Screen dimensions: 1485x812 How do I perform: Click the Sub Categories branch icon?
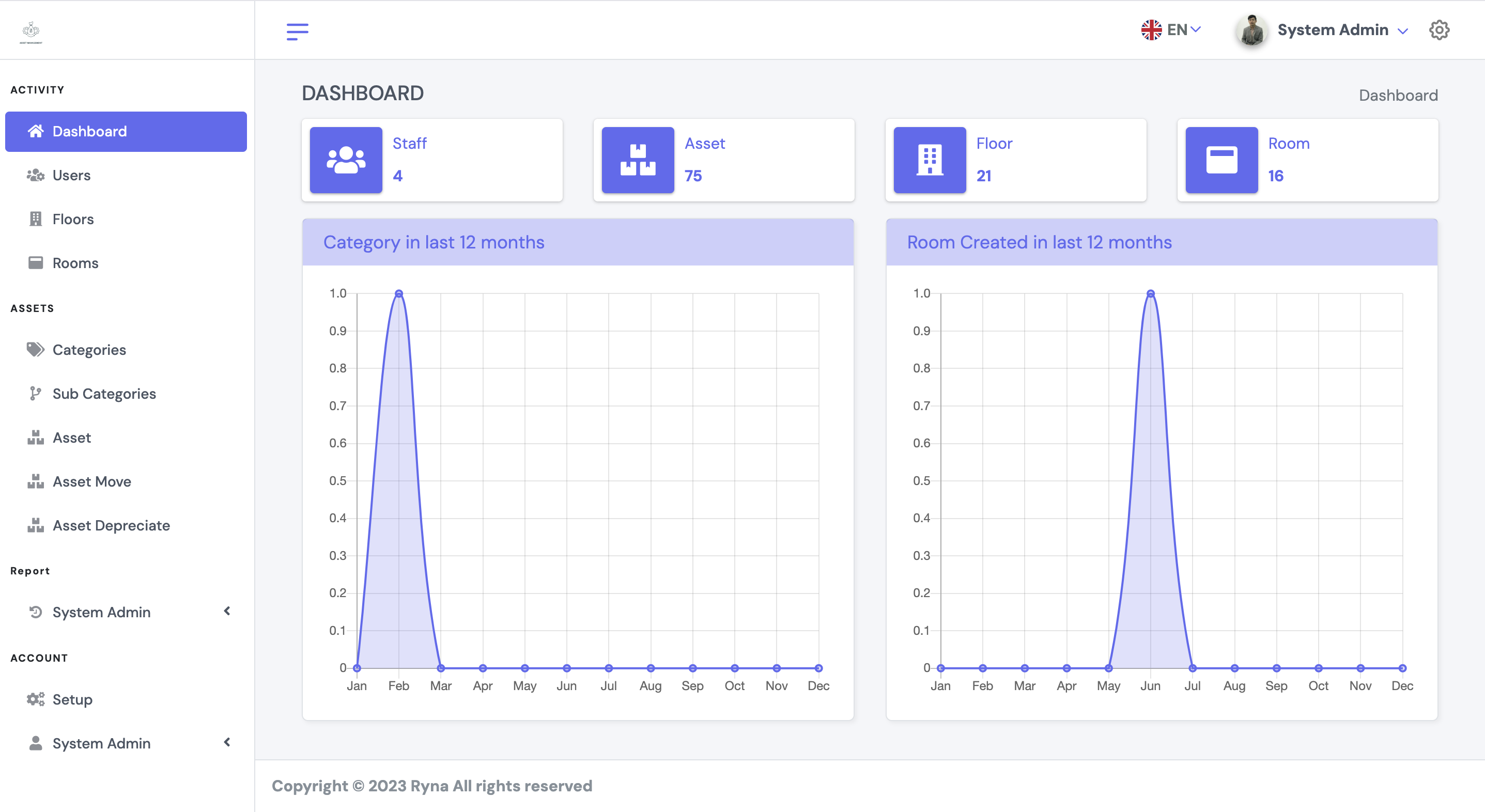point(35,394)
